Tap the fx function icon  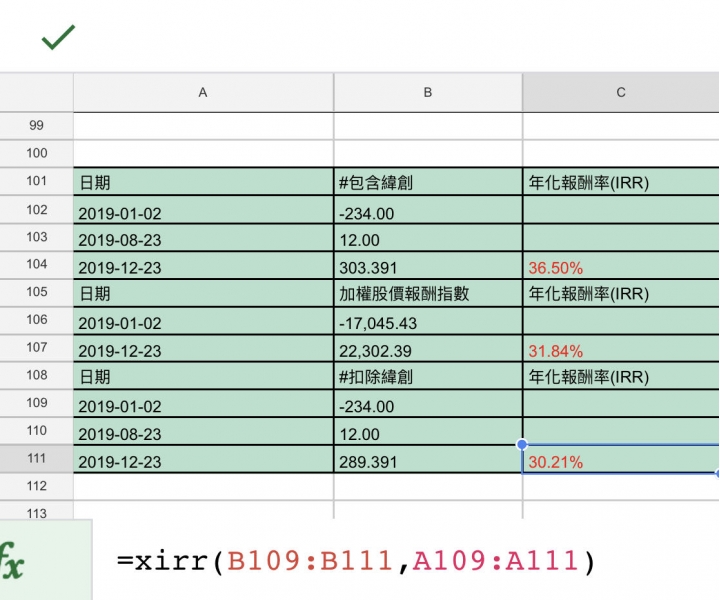(x=12, y=560)
